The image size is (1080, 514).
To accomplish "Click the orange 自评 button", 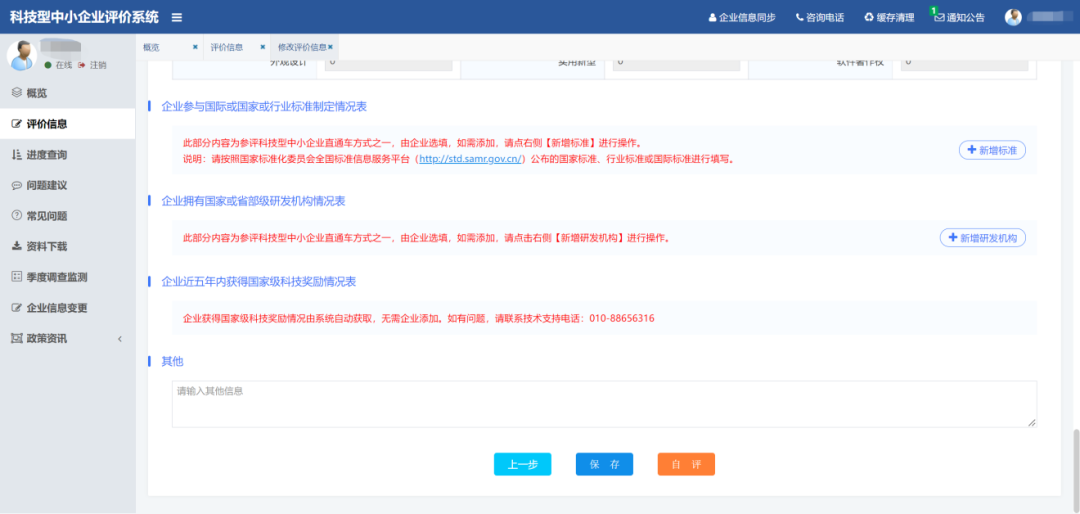I will (686, 464).
